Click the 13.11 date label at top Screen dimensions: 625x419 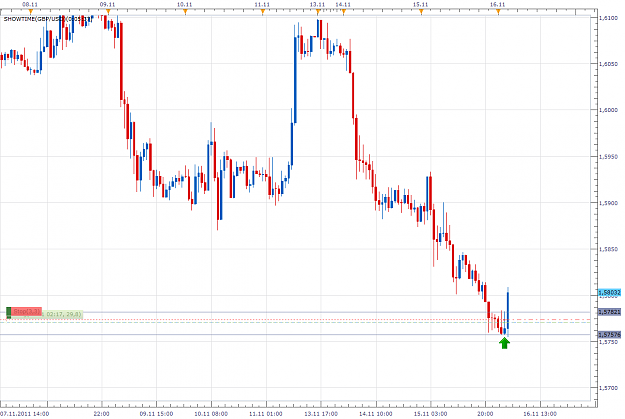point(317,4)
